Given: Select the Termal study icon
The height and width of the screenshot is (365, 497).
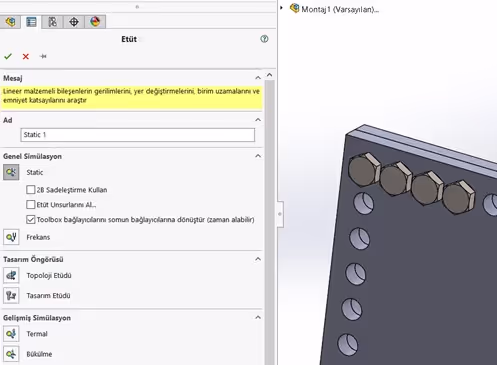Looking at the screenshot, I should [x=11, y=334].
